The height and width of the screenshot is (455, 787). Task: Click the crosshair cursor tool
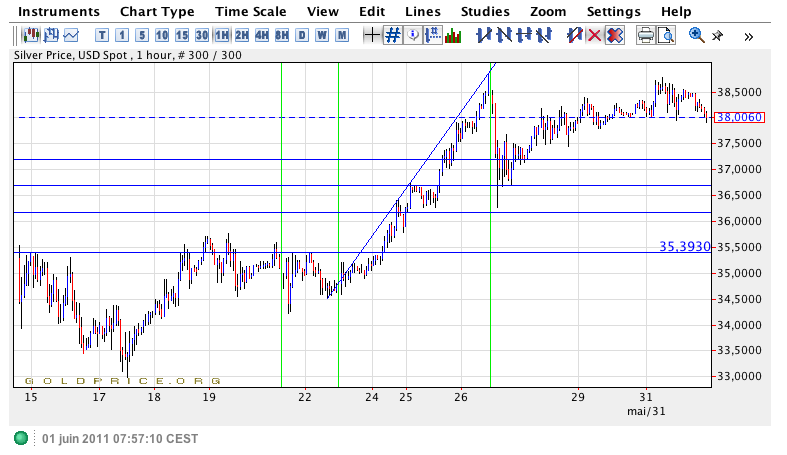(x=372, y=35)
